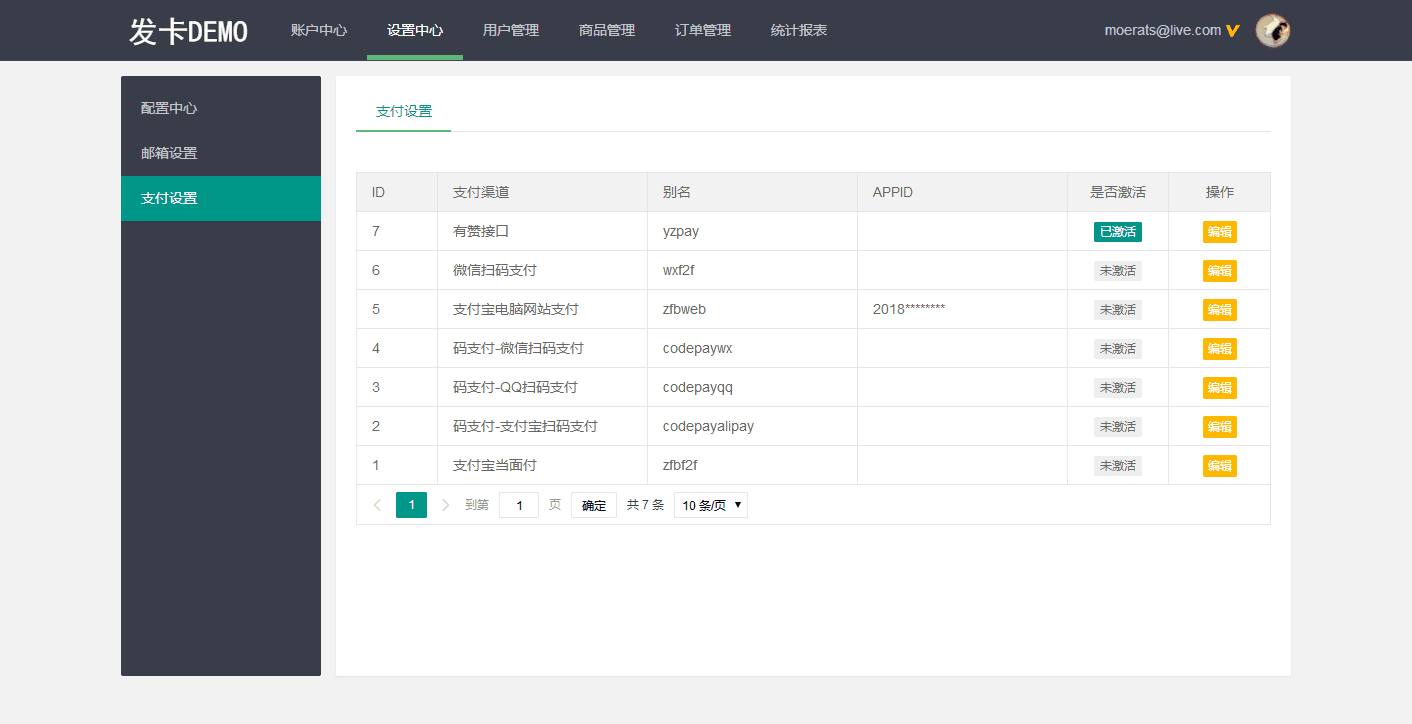Select 邮箱设置 in the sidebar
The width and height of the screenshot is (1412, 724).
click(x=169, y=153)
